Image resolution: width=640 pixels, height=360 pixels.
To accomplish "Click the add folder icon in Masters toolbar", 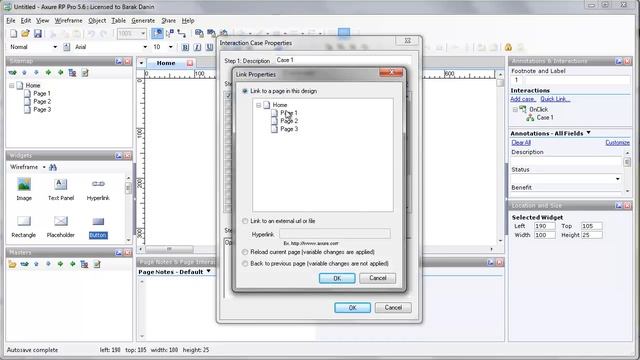I will [12, 264].
